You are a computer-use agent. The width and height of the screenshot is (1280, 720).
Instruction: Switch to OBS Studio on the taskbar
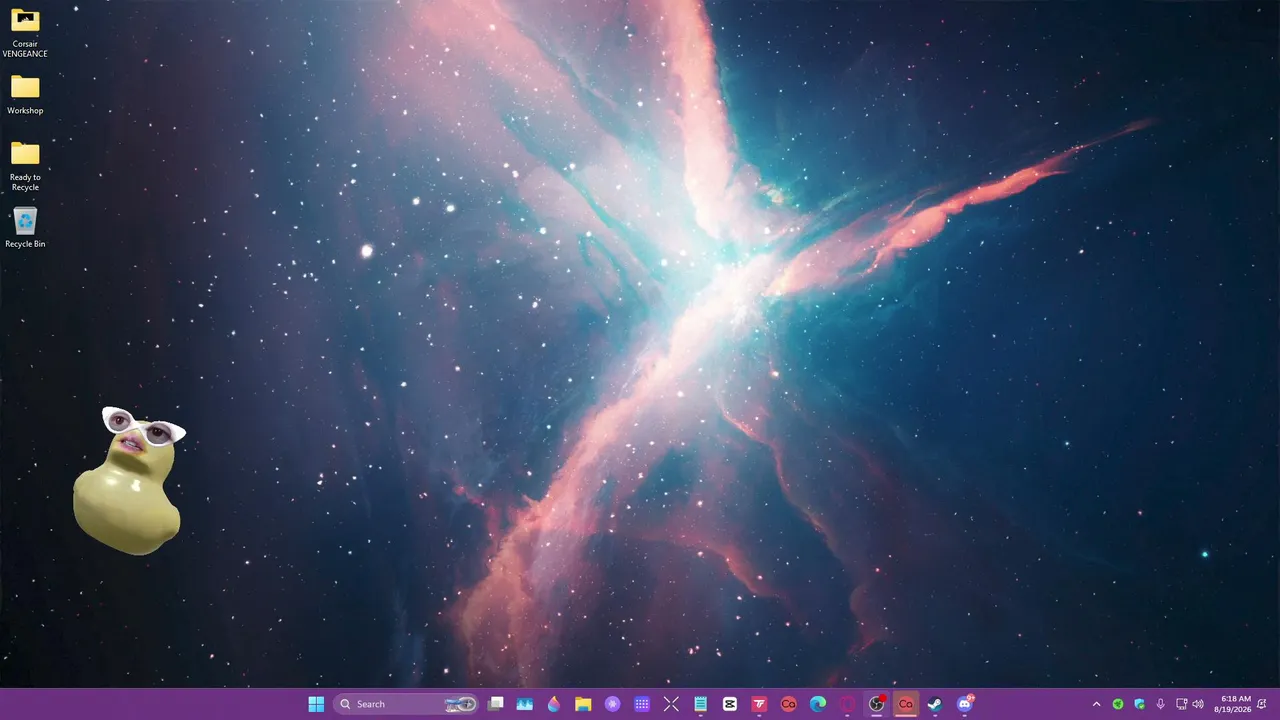(877, 704)
